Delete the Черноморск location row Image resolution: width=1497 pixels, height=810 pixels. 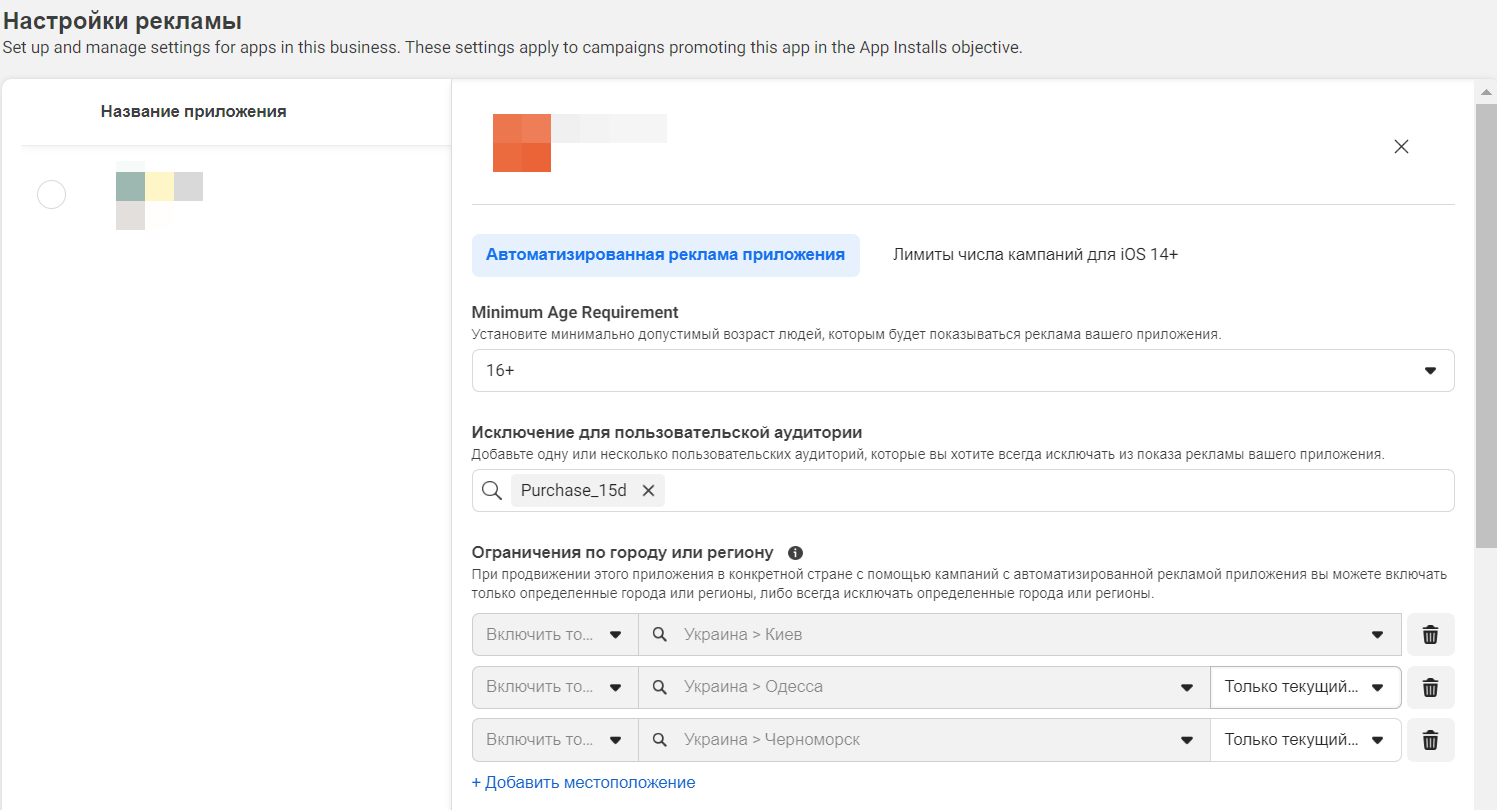click(x=1430, y=740)
